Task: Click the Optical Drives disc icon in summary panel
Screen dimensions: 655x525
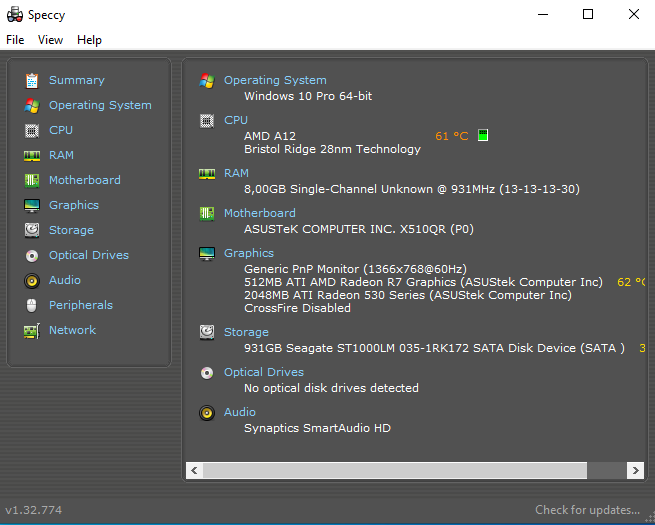Action: coord(207,373)
